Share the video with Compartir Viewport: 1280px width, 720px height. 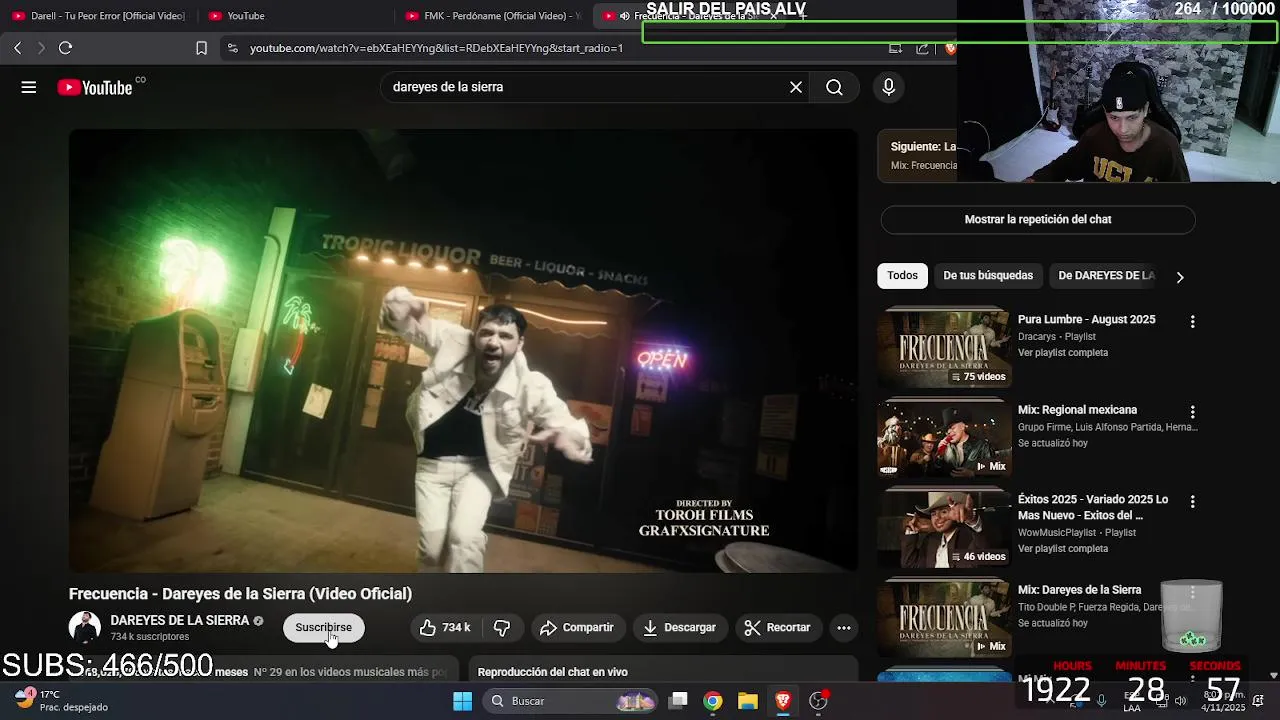pos(577,628)
